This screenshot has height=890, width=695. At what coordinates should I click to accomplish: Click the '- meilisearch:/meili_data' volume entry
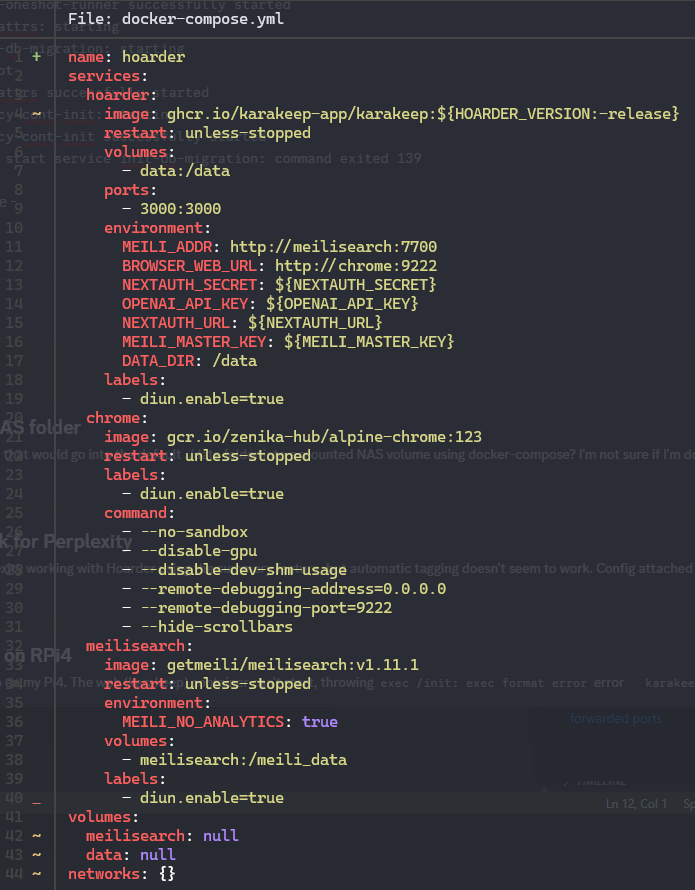click(235, 760)
